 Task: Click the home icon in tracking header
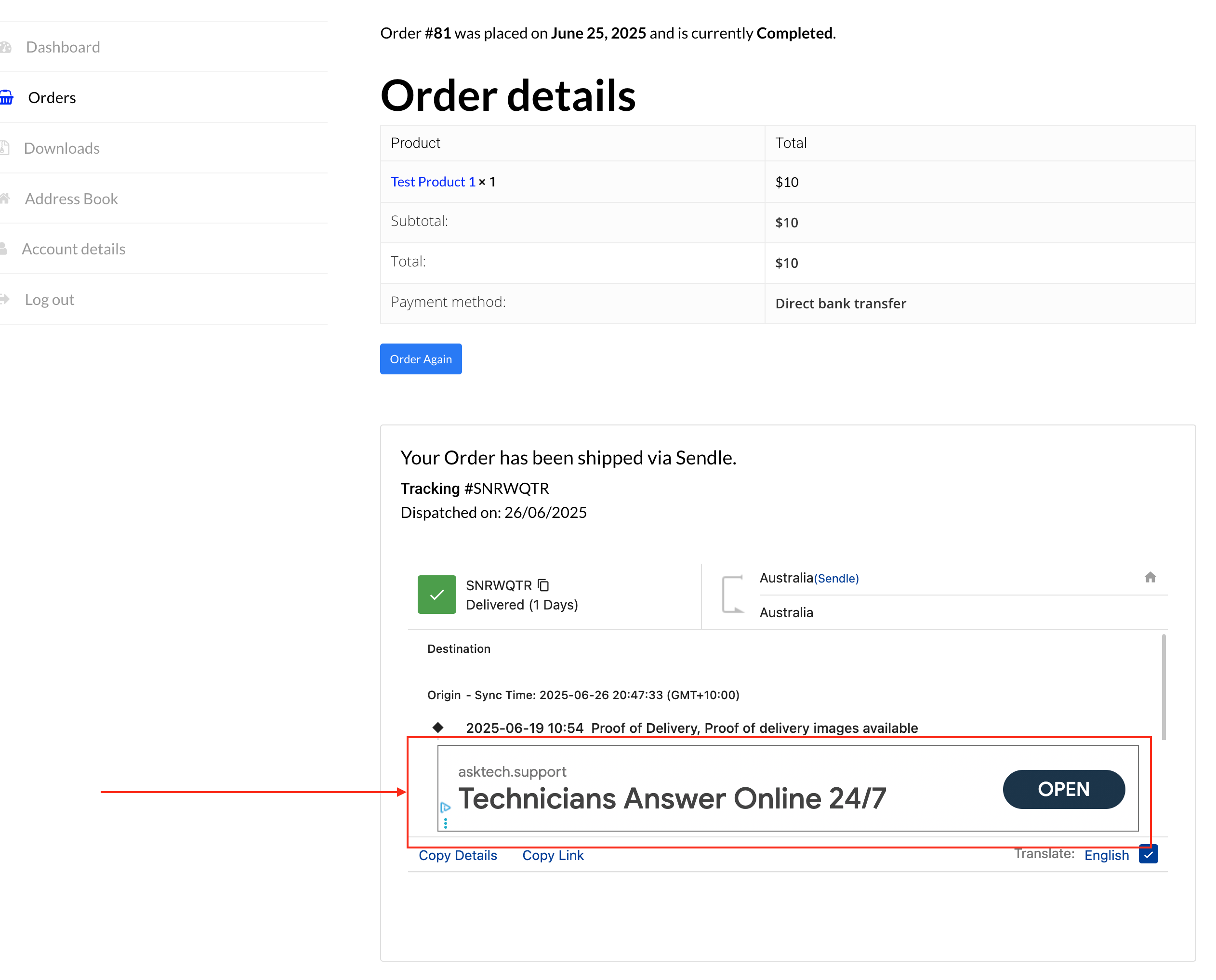tap(1150, 578)
